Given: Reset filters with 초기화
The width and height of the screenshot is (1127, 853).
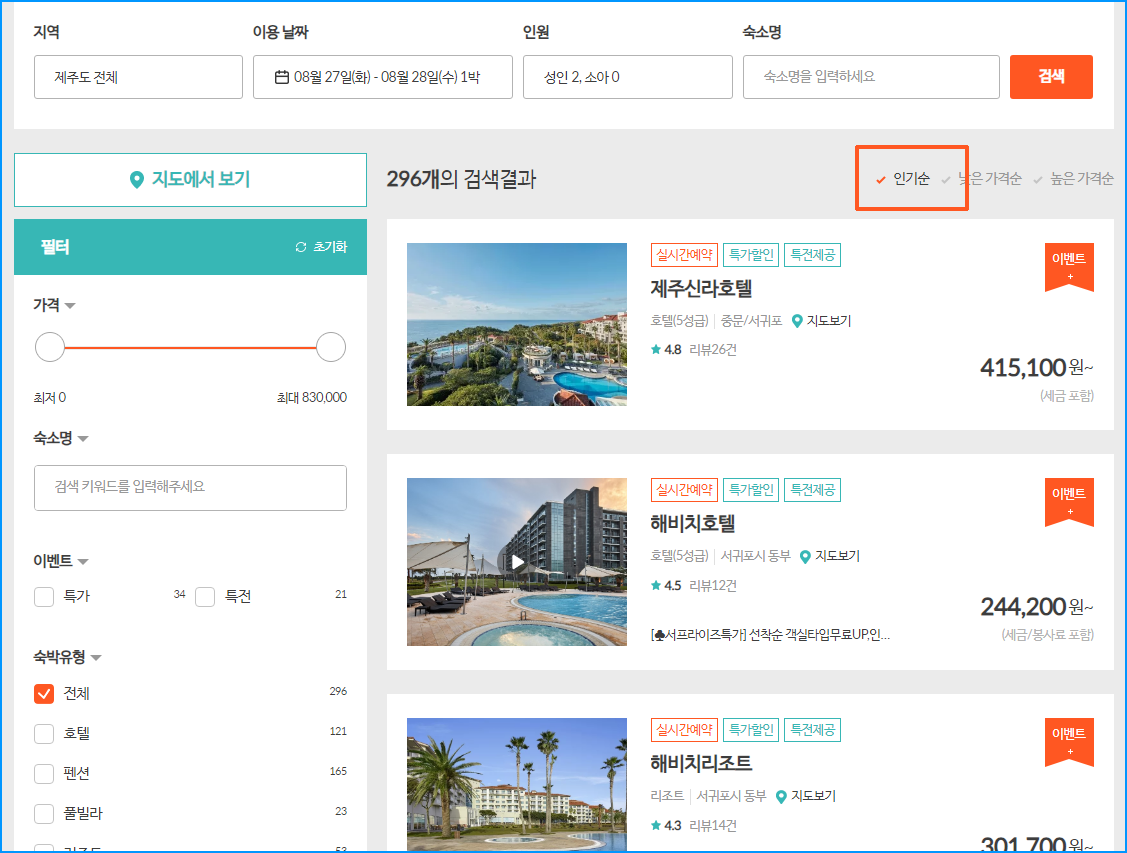Looking at the screenshot, I should click(x=321, y=246).
